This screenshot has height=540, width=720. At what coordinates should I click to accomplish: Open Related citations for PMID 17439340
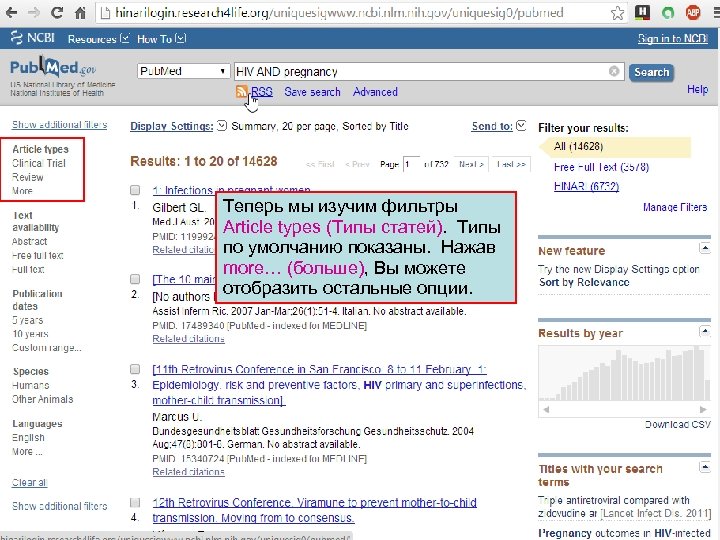tap(188, 339)
